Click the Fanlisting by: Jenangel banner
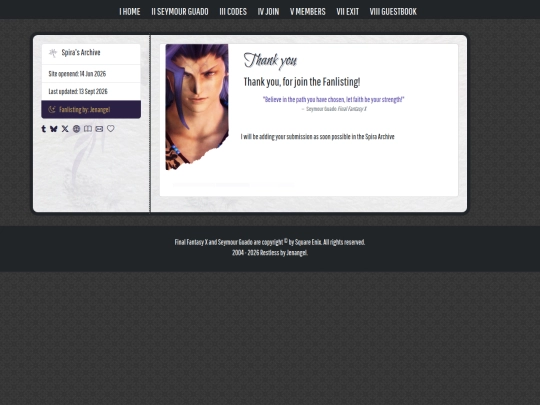The width and height of the screenshot is (540, 405). 91,110
